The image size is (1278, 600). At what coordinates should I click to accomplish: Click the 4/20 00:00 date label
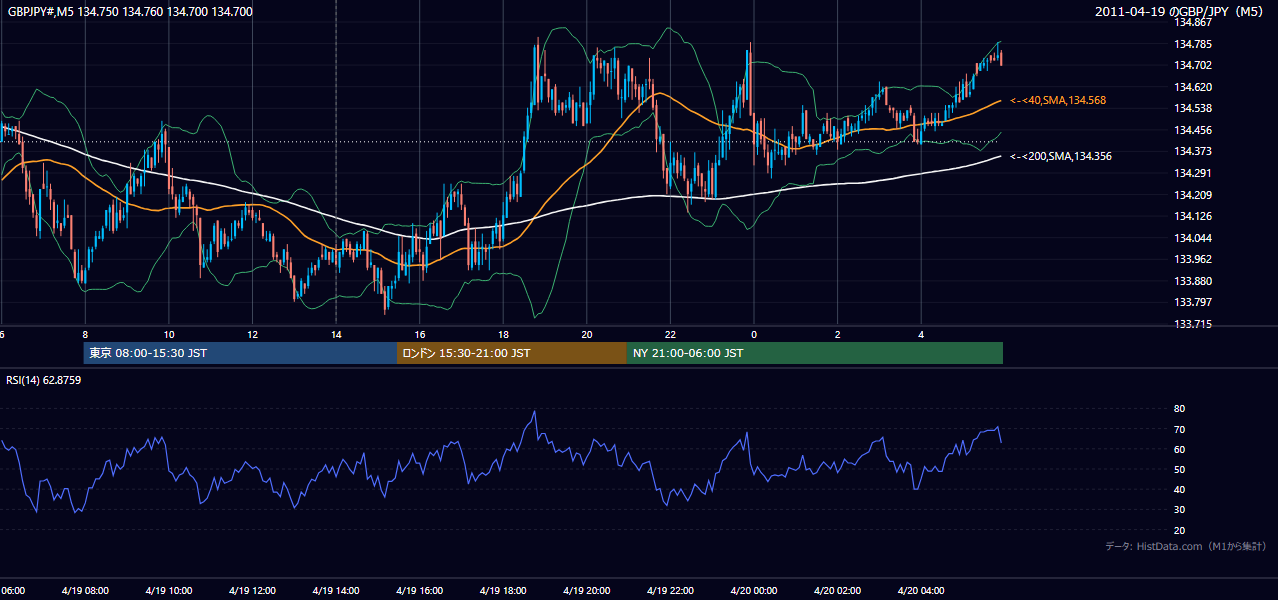[754, 591]
